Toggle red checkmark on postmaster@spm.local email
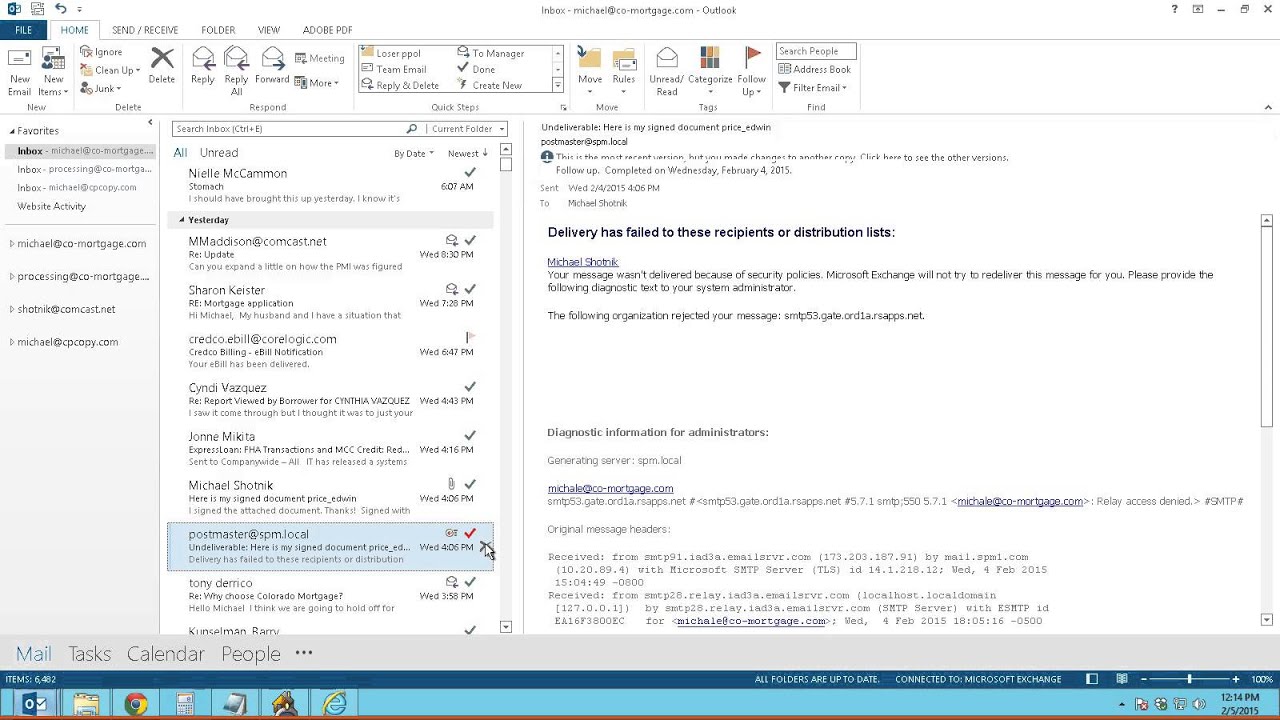This screenshot has width=1280, height=720. pyautogui.click(x=470, y=534)
